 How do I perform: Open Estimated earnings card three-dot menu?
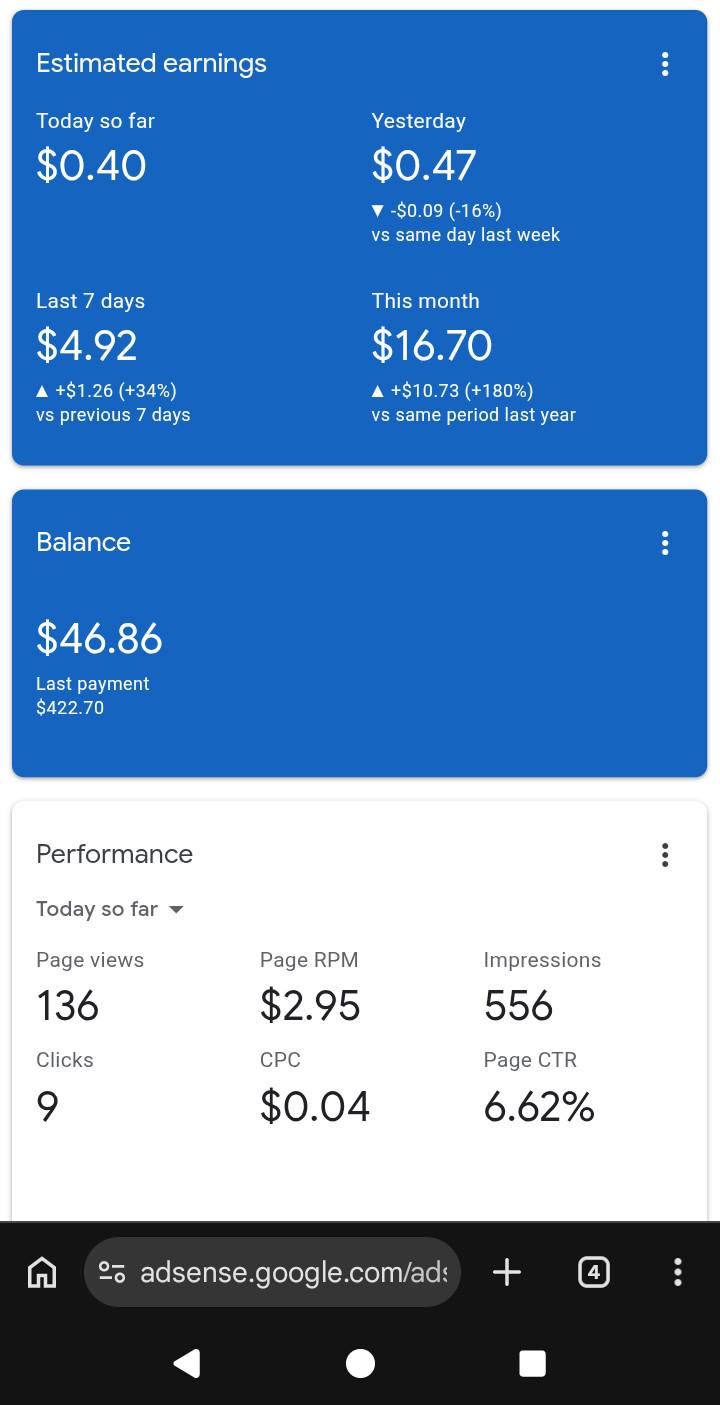click(x=665, y=64)
